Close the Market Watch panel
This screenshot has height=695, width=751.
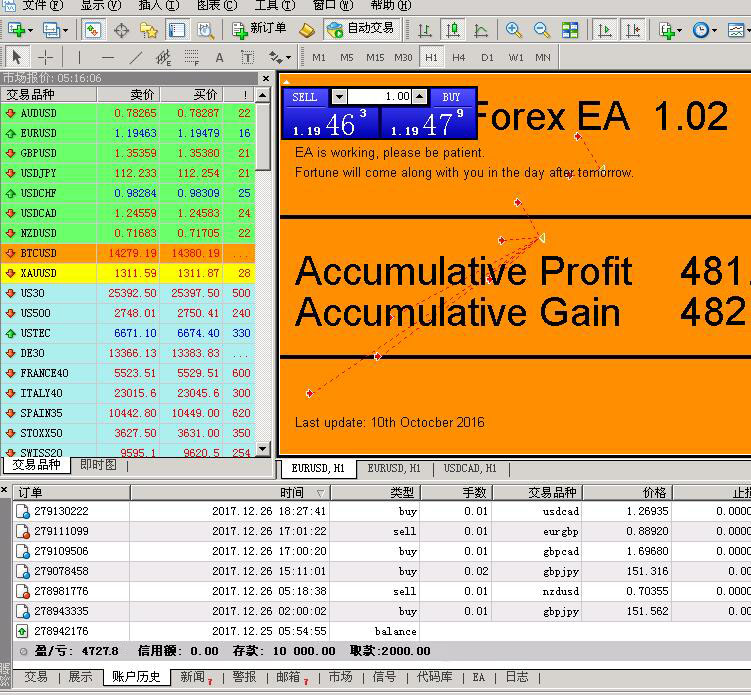tap(266, 78)
